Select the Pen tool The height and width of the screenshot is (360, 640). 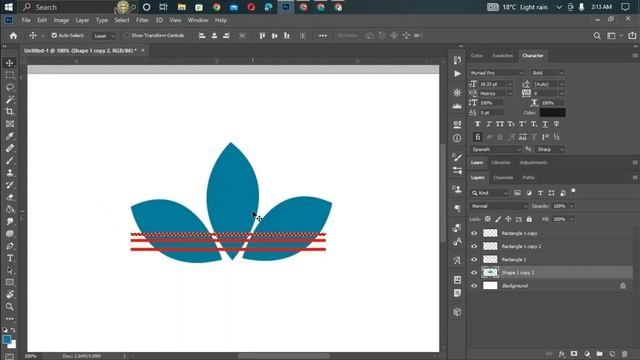tap(10, 246)
